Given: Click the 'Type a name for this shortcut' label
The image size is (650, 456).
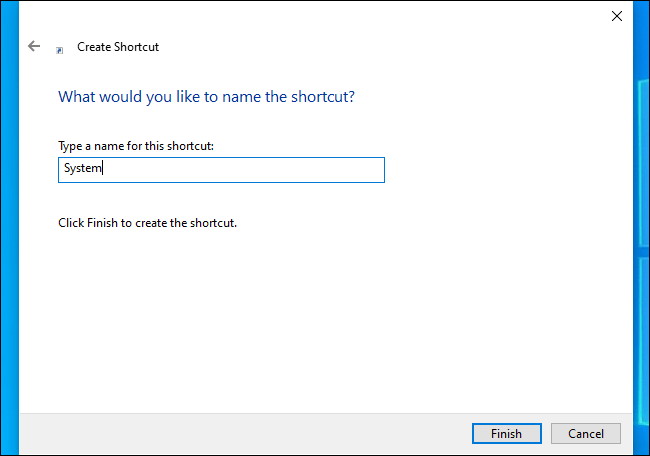Looking at the screenshot, I should [136, 146].
